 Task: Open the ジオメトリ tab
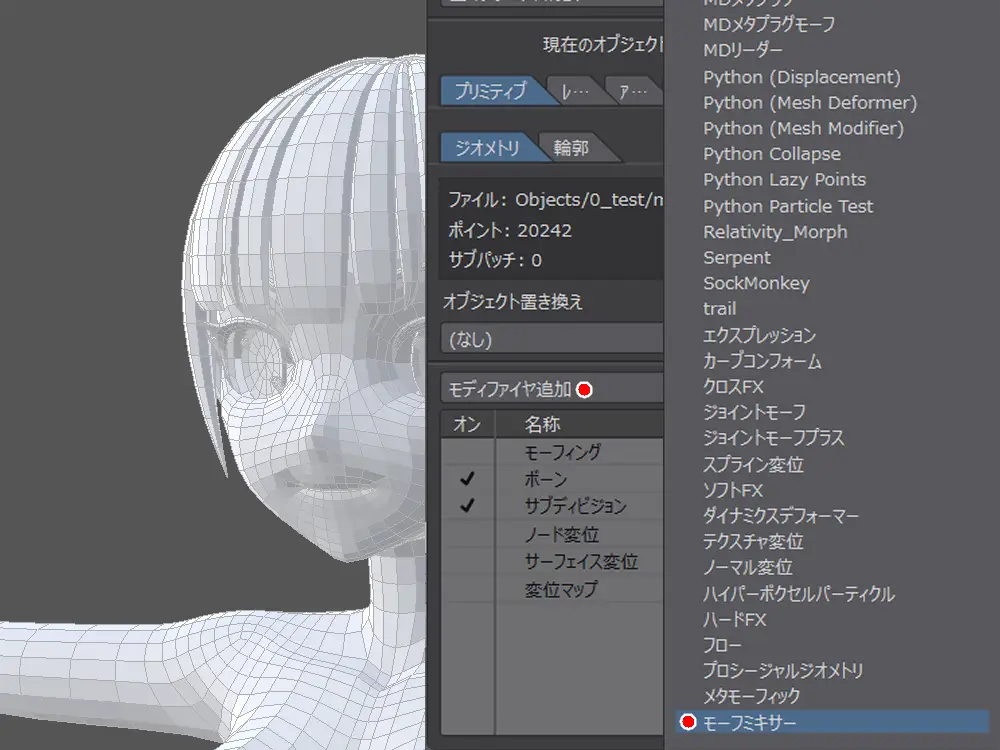[487, 148]
